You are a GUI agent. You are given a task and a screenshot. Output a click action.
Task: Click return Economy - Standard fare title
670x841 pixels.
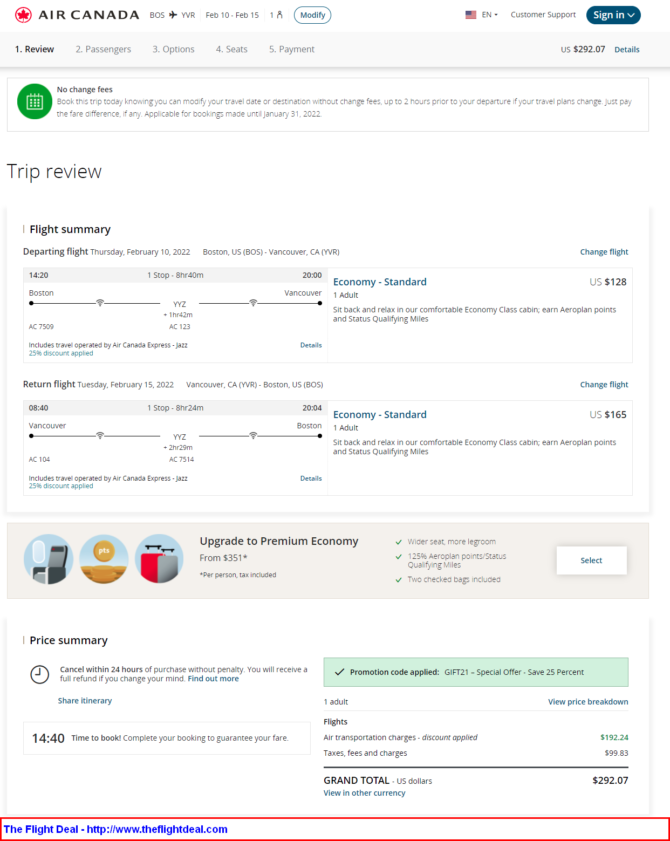[x=380, y=415]
